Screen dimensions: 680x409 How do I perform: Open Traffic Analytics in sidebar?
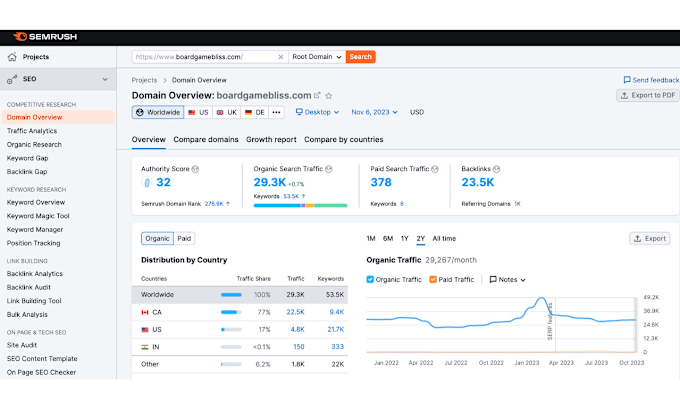click(32, 131)
